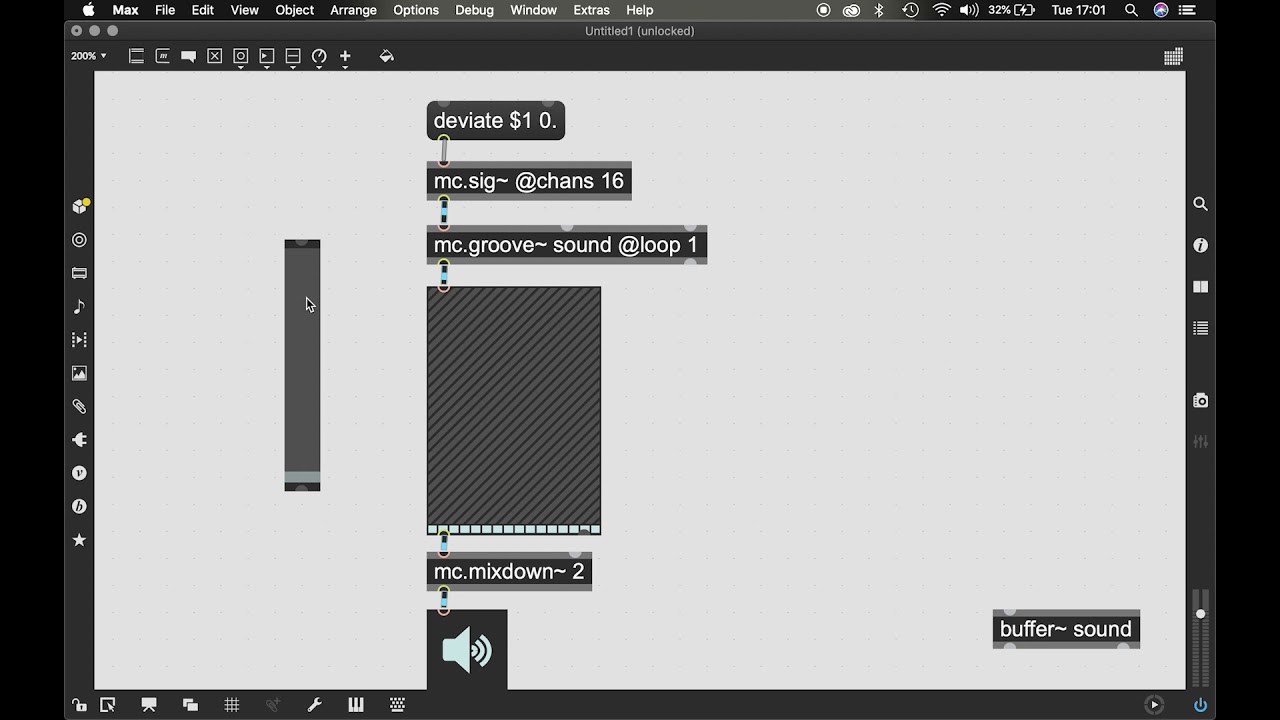The image size is (1280, 720).
Task: Select the deviate $1 0. message box
Action: click(496, 121)
